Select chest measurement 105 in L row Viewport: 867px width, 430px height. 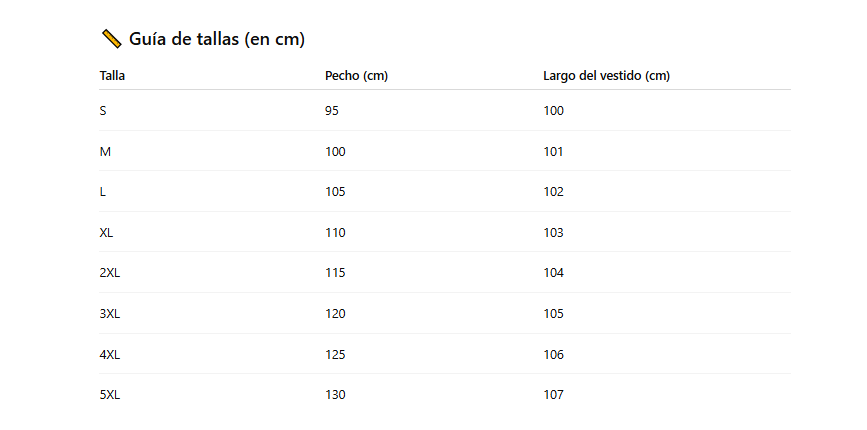click(335, 192)
